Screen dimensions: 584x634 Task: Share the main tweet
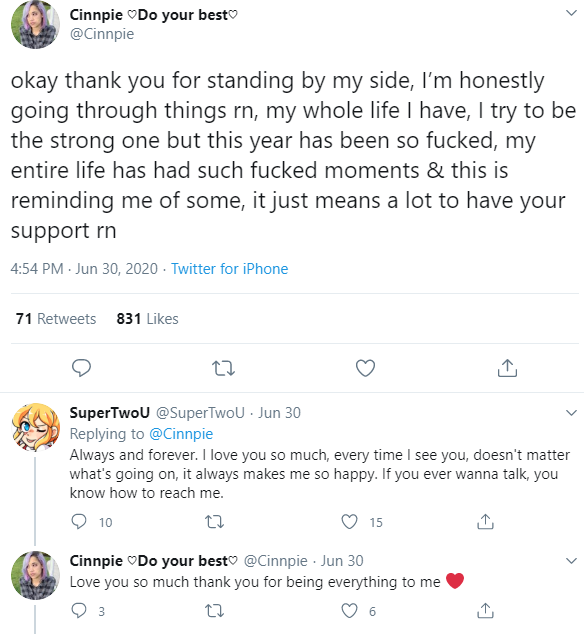click(507, 368)
